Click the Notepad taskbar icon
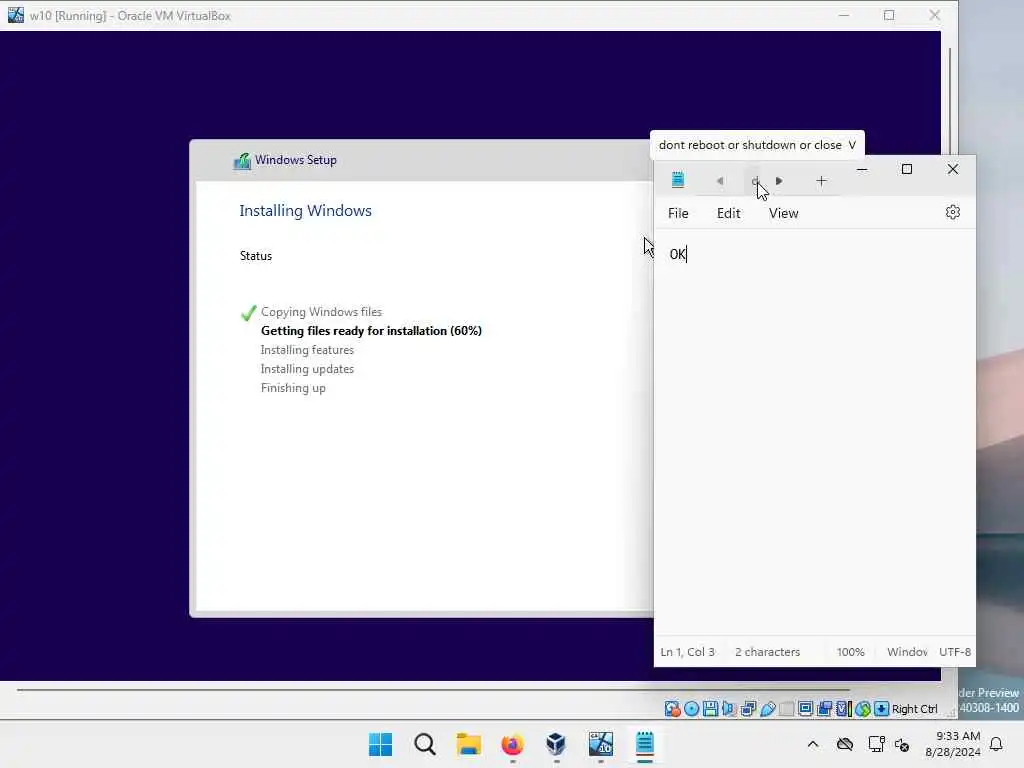This screenshot has height=768, width=1024. pos(645,744)
